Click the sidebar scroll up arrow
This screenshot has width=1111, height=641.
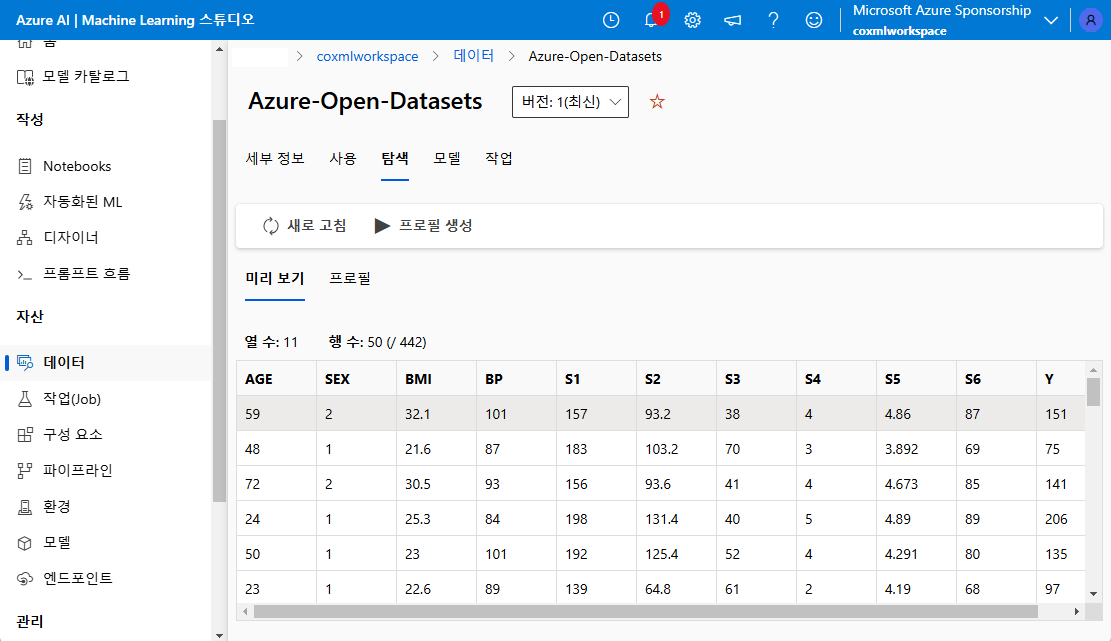click(x=219, y=50)
